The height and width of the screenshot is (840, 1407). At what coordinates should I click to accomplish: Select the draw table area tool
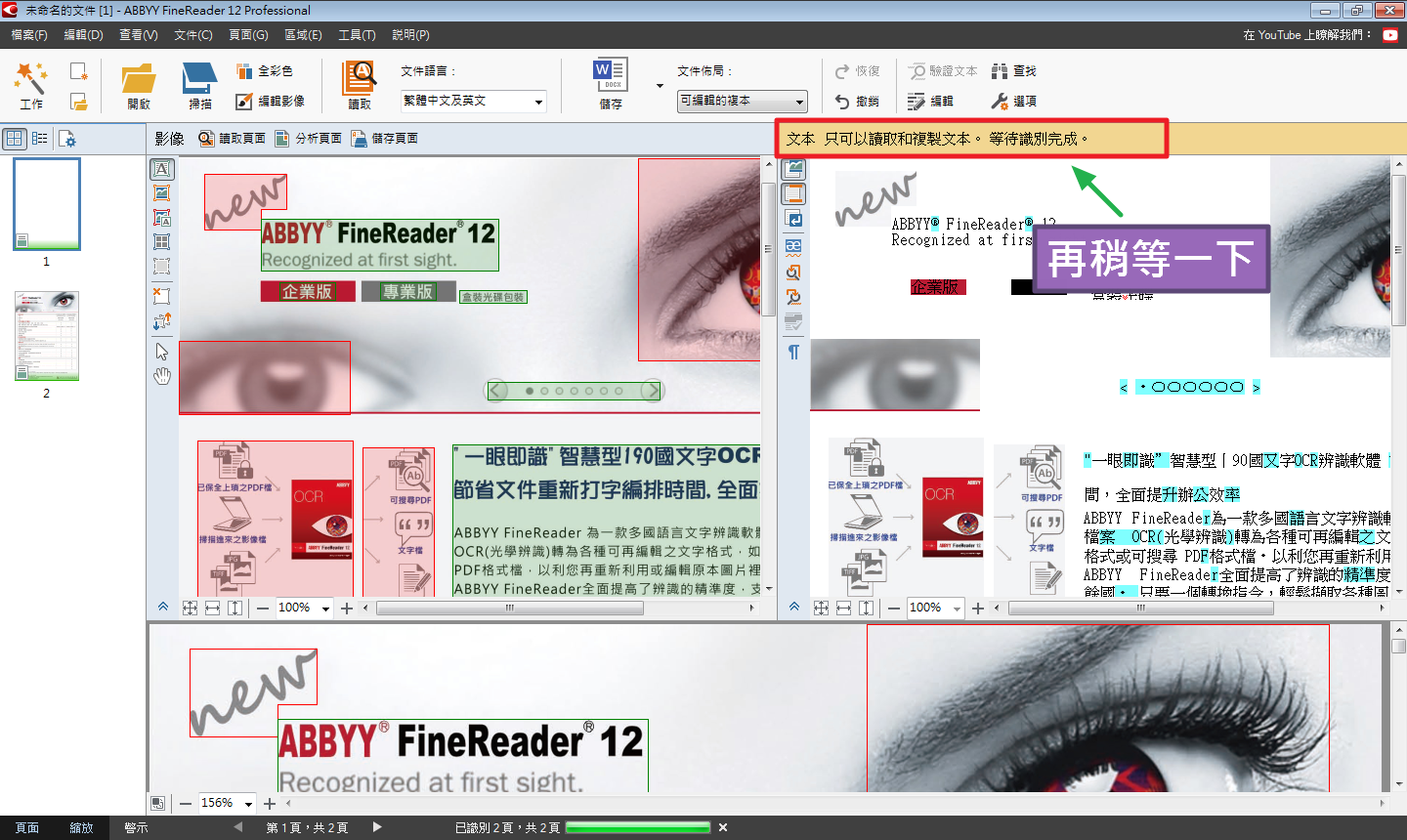point(162,241)
